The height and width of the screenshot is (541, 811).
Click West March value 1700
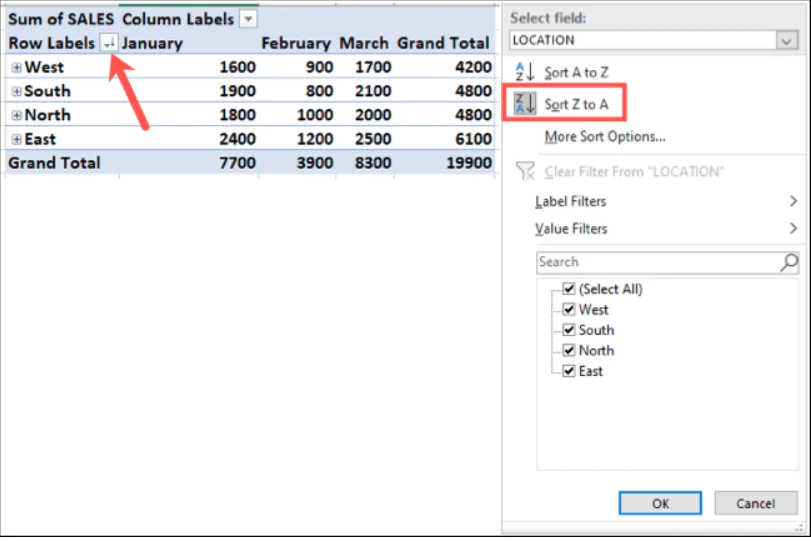(373, 67)
